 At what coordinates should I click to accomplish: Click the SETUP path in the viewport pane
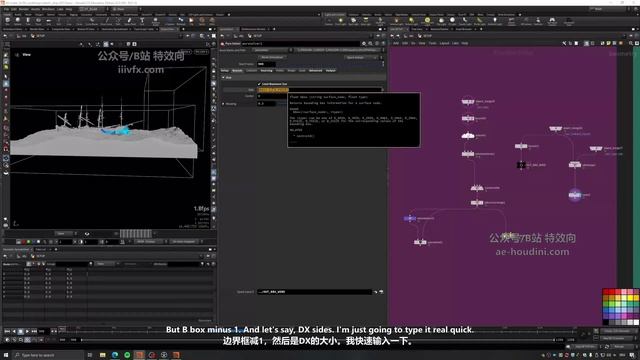click(39, 36)
